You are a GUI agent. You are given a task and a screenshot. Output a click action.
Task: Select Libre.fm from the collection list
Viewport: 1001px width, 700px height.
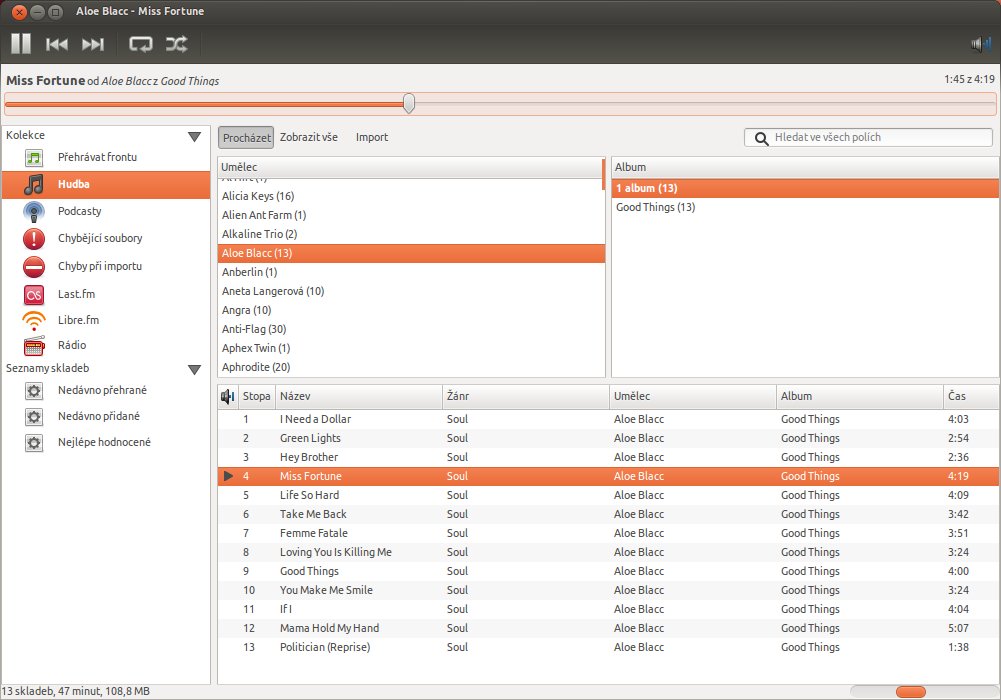click(78, 320)
